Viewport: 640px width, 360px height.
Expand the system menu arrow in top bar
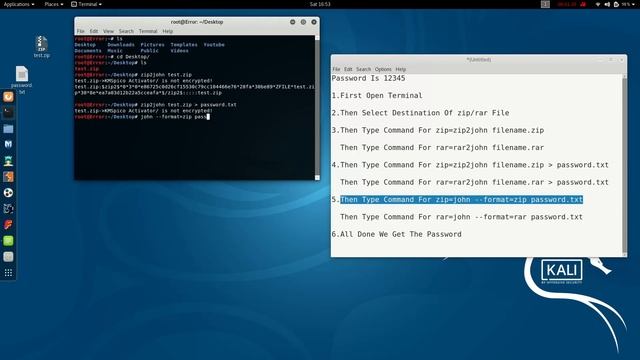(x=633, y=4)
